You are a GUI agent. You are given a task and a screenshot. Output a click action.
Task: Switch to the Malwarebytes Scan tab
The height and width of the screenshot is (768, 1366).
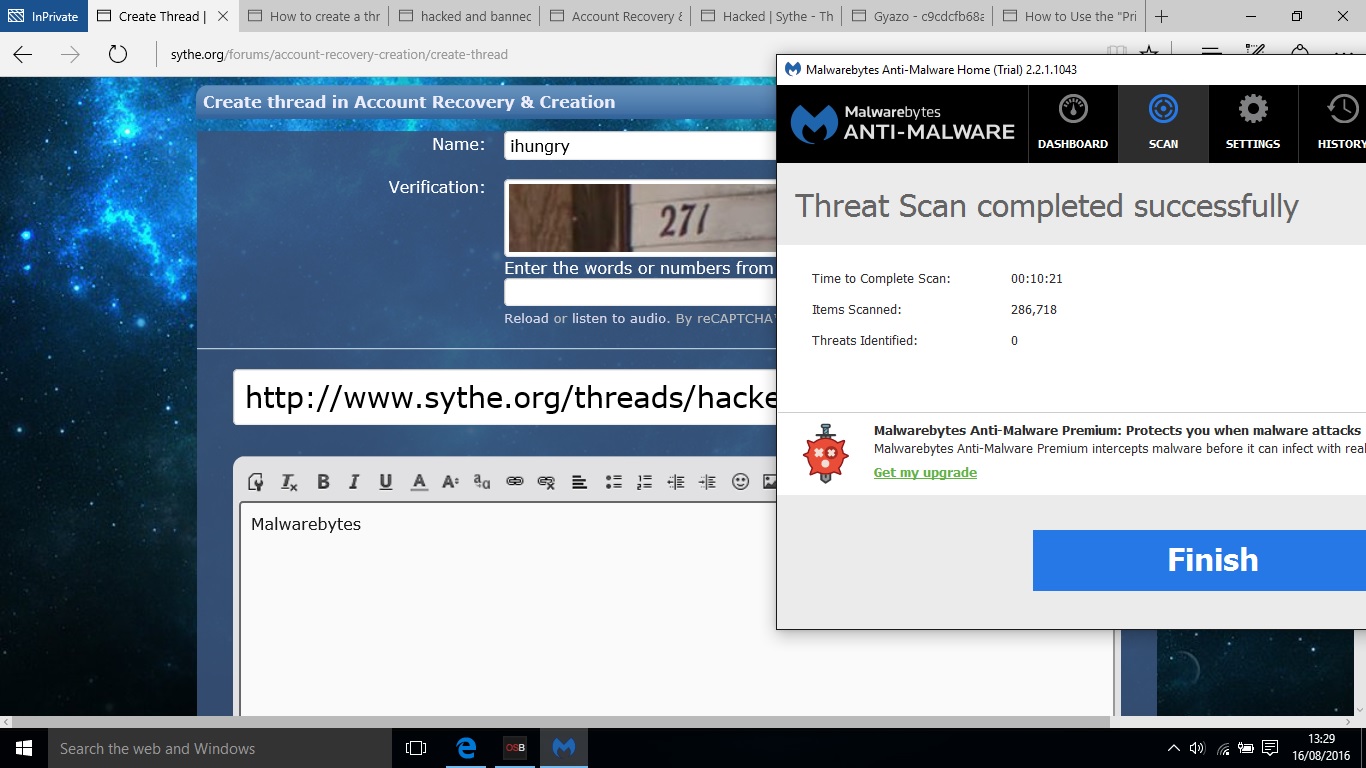tap(1163, 124)
